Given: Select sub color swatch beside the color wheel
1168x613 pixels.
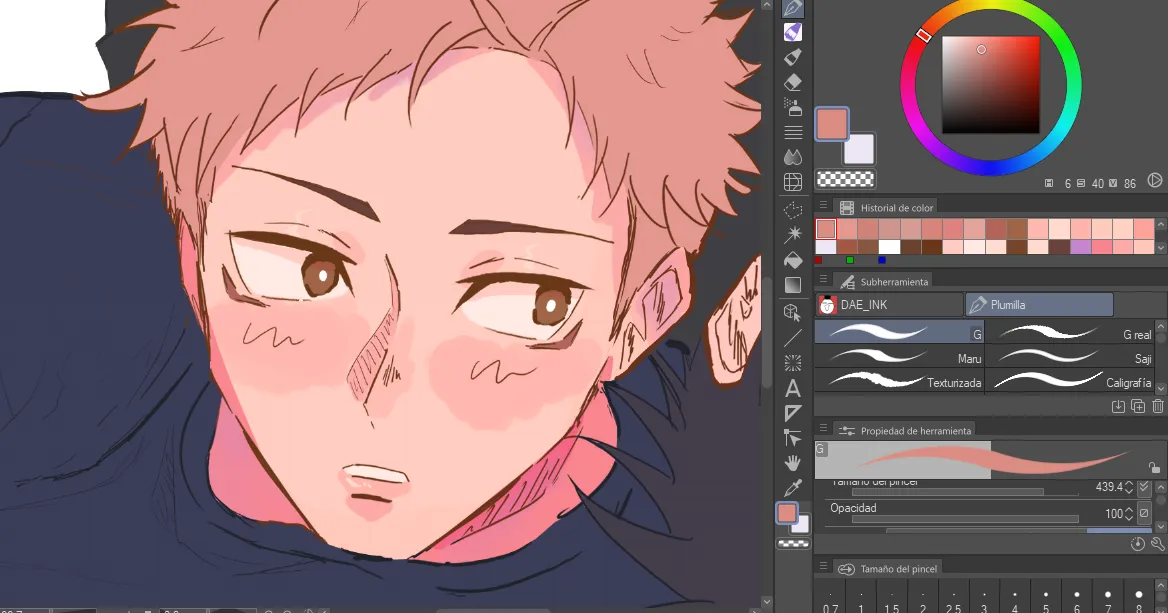Looking at the screenshot, I should tap(859, 149).
